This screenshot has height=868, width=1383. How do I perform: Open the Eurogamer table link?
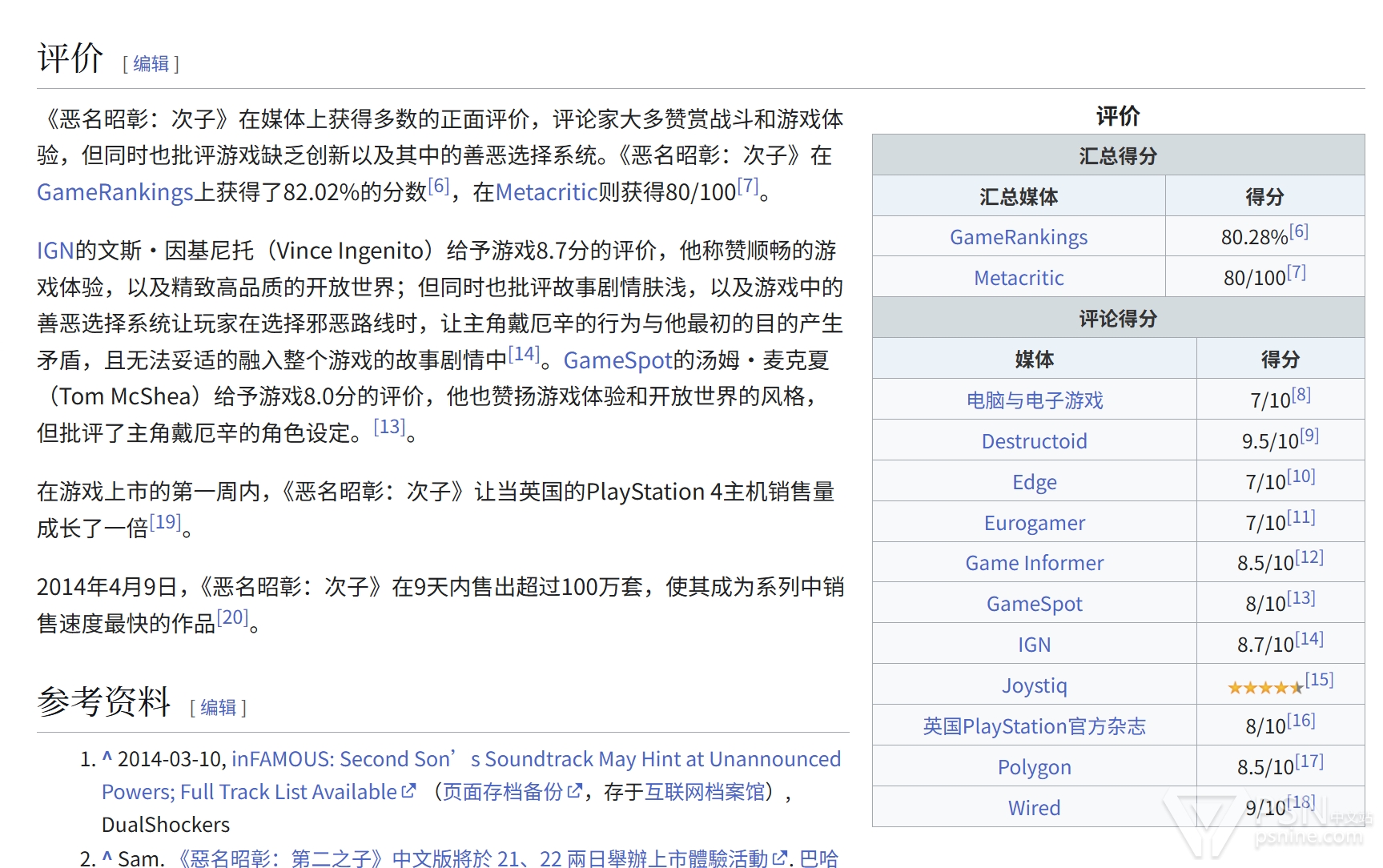[1034, 523]
